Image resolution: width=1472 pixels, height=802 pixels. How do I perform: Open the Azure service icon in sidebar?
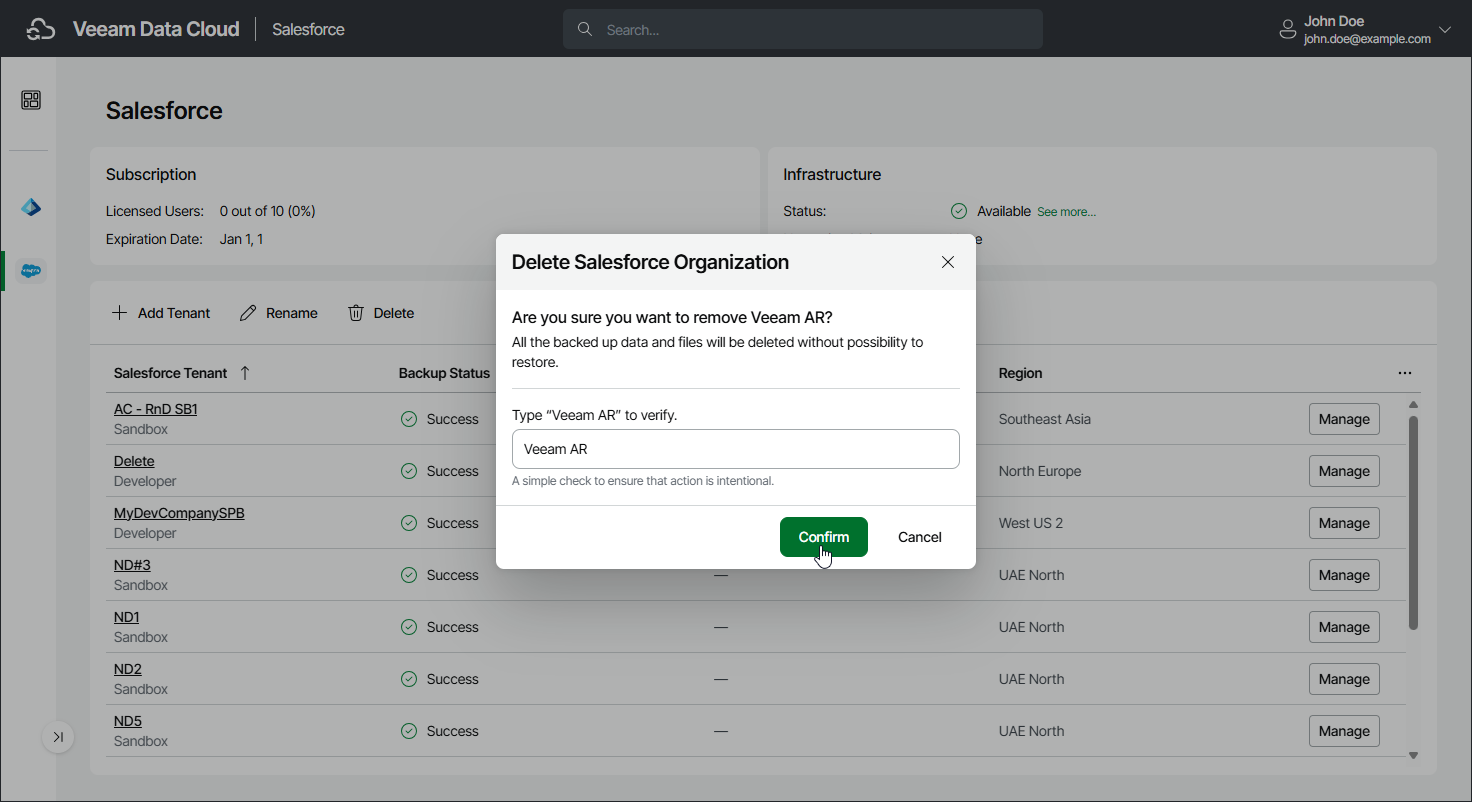click(31, 208)
